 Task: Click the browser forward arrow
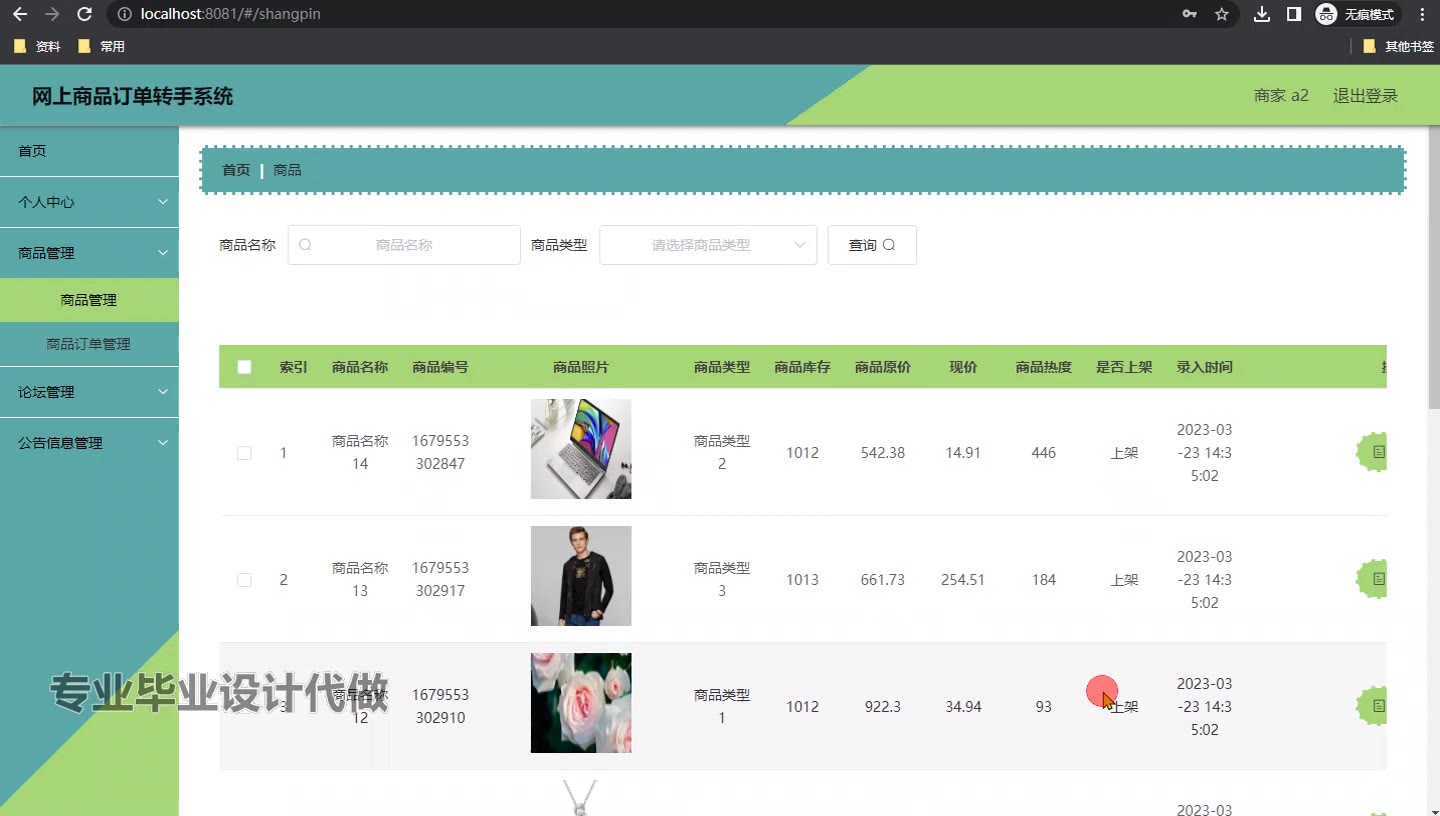coord(52,14)
